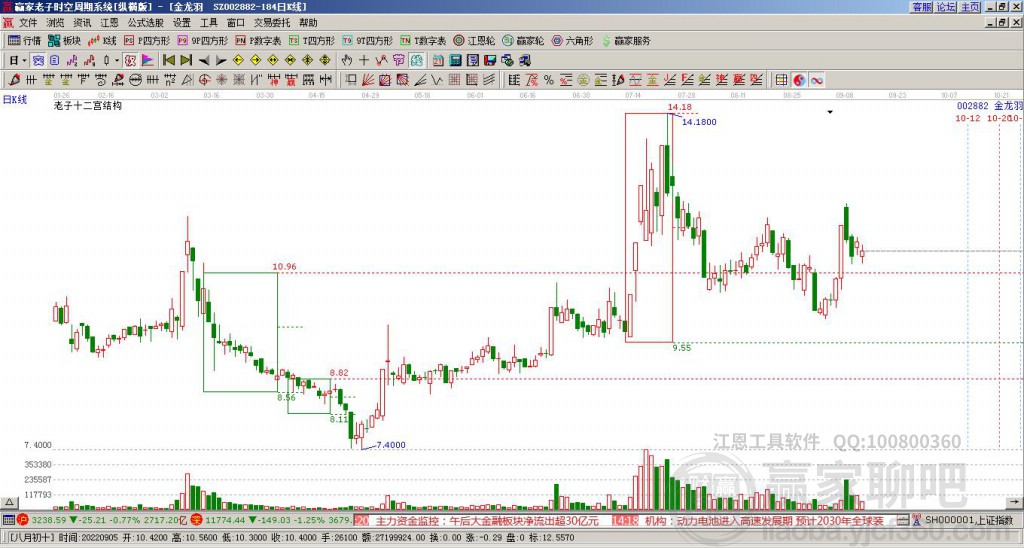The image size is (1024, 548).
Task: Click the 客服 link
Action: pyautogui.click(x=922, y=7)
